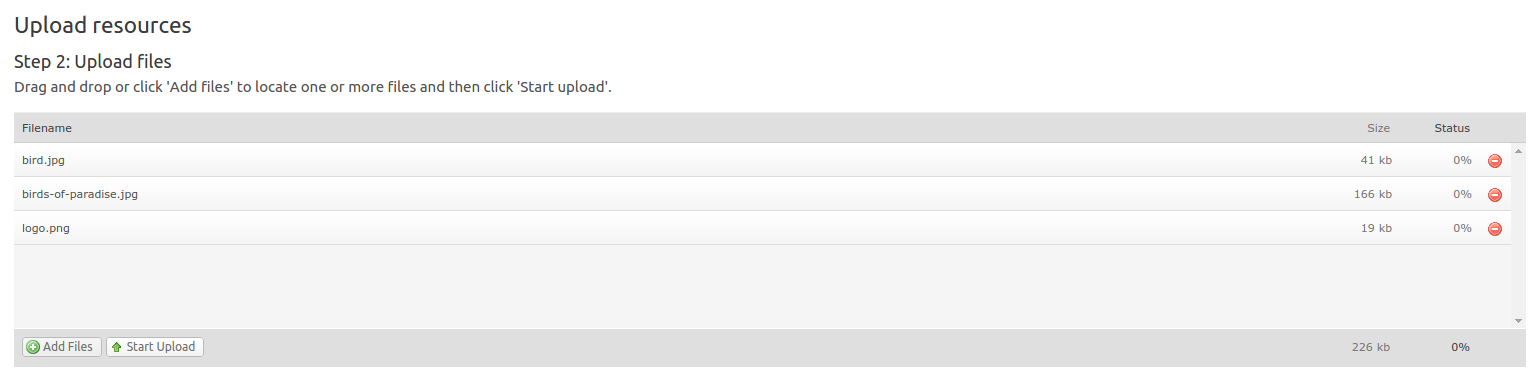Delete logo.png from the upload queue
The width and height of the screenshot is (1540, 387).
(1495, 229)
